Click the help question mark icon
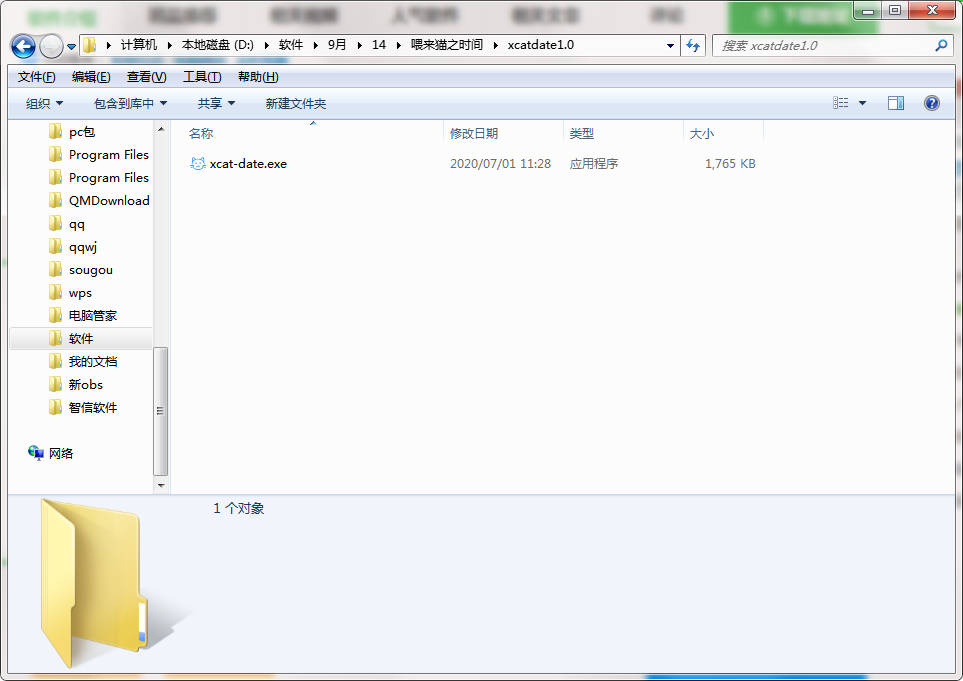Screen dimensions: 963x681 tap(932, 103)
